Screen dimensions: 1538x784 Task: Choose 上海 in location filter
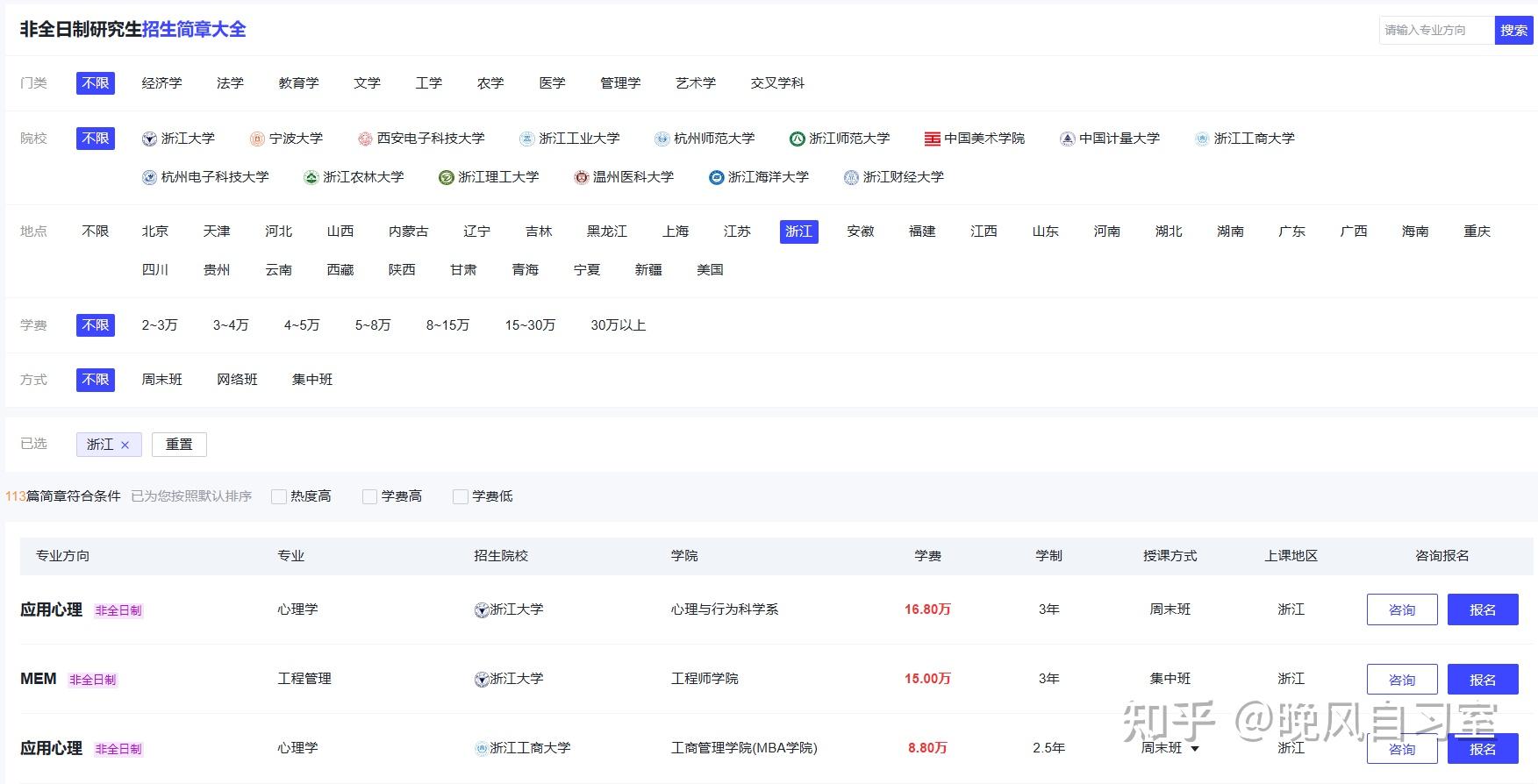[x=676, y=231]
